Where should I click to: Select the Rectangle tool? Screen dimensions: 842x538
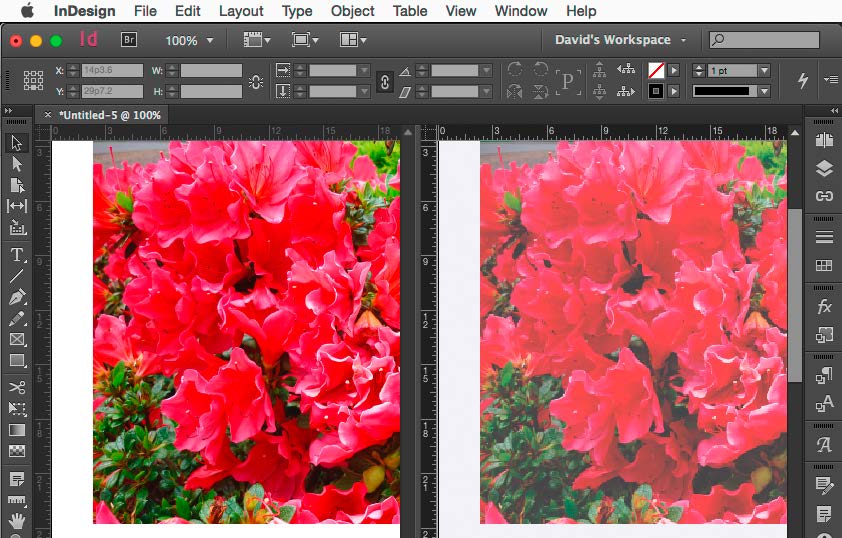click(17, 360)
